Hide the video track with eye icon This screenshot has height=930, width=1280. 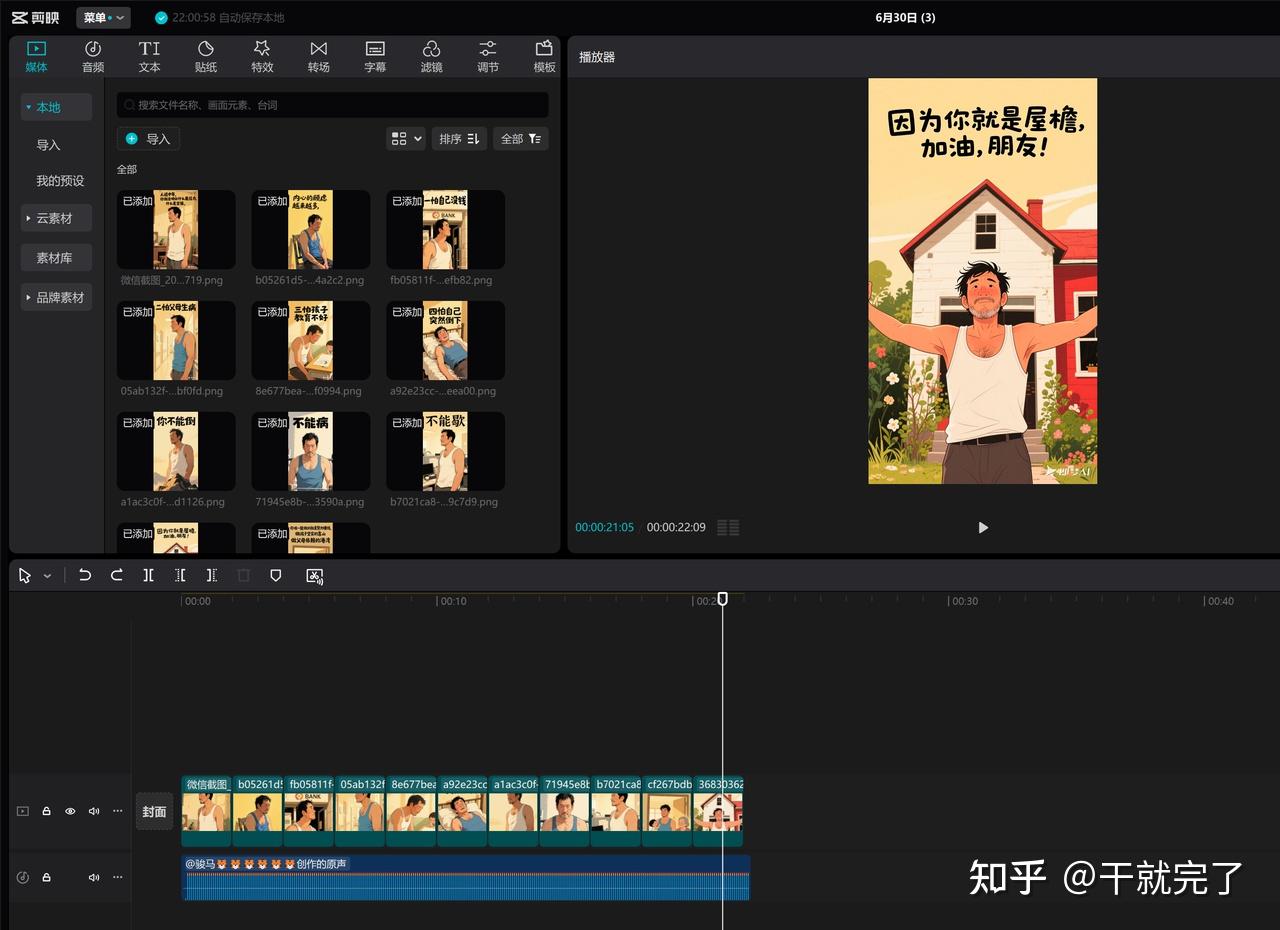tap(70, 811)
